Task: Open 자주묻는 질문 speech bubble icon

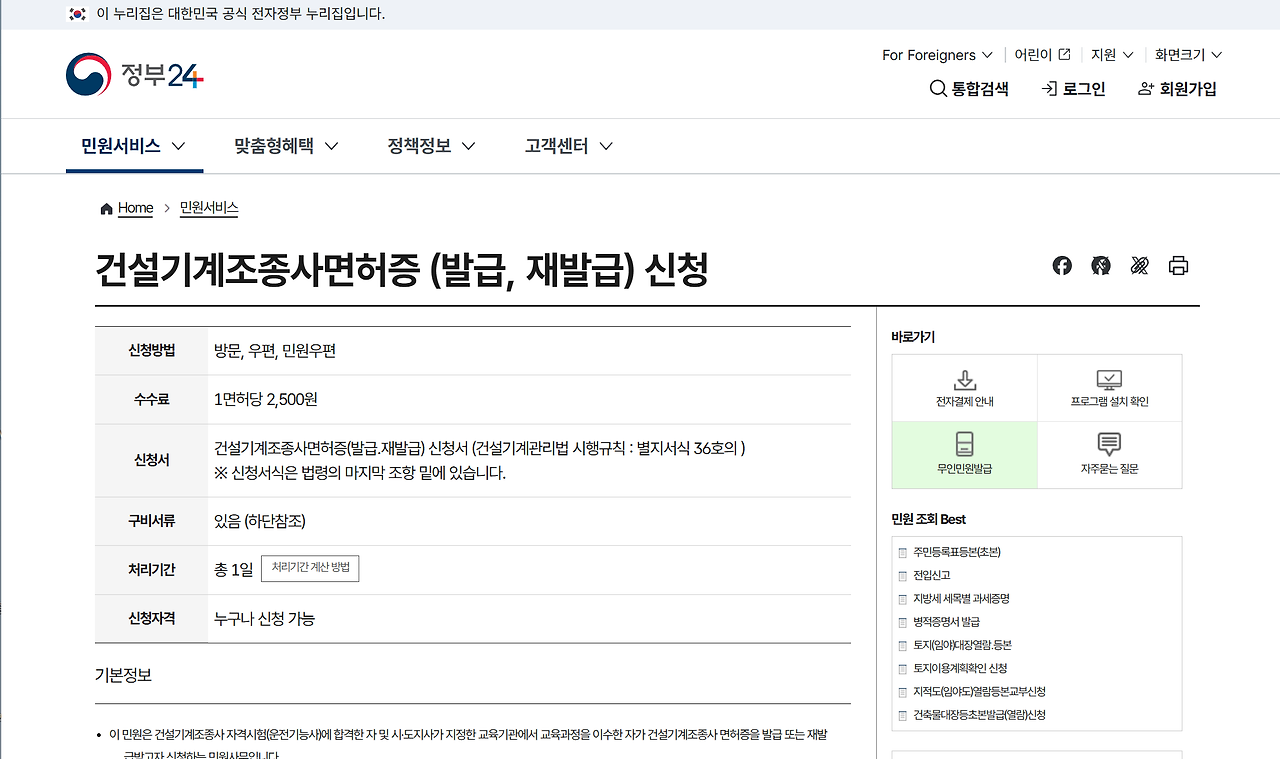Action: point(1109,445)
